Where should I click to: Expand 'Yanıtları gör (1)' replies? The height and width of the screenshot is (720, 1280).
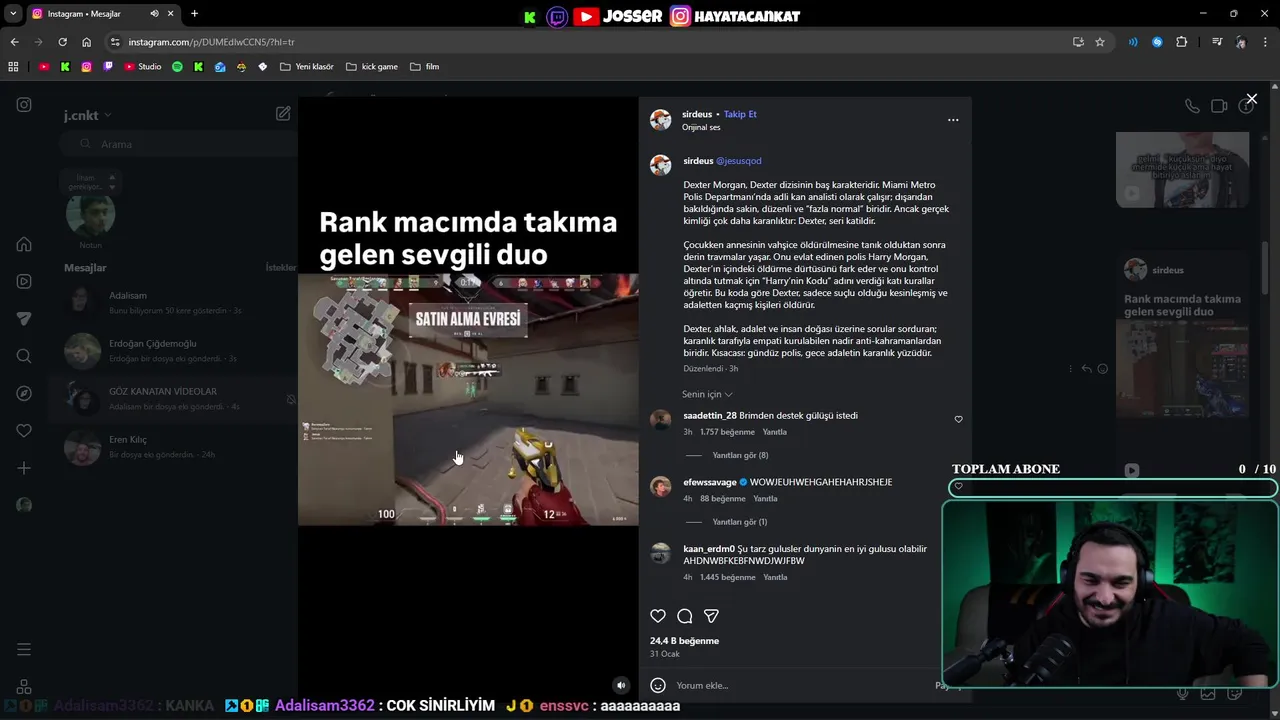pyautogui.click(x=740, y=522)
